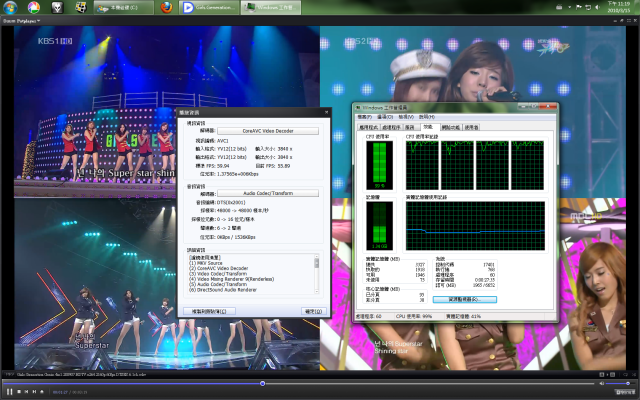This screenshot has width=640, height=400.
Task: Launch Firefox from the taskbar
Action: coord(166,7)
